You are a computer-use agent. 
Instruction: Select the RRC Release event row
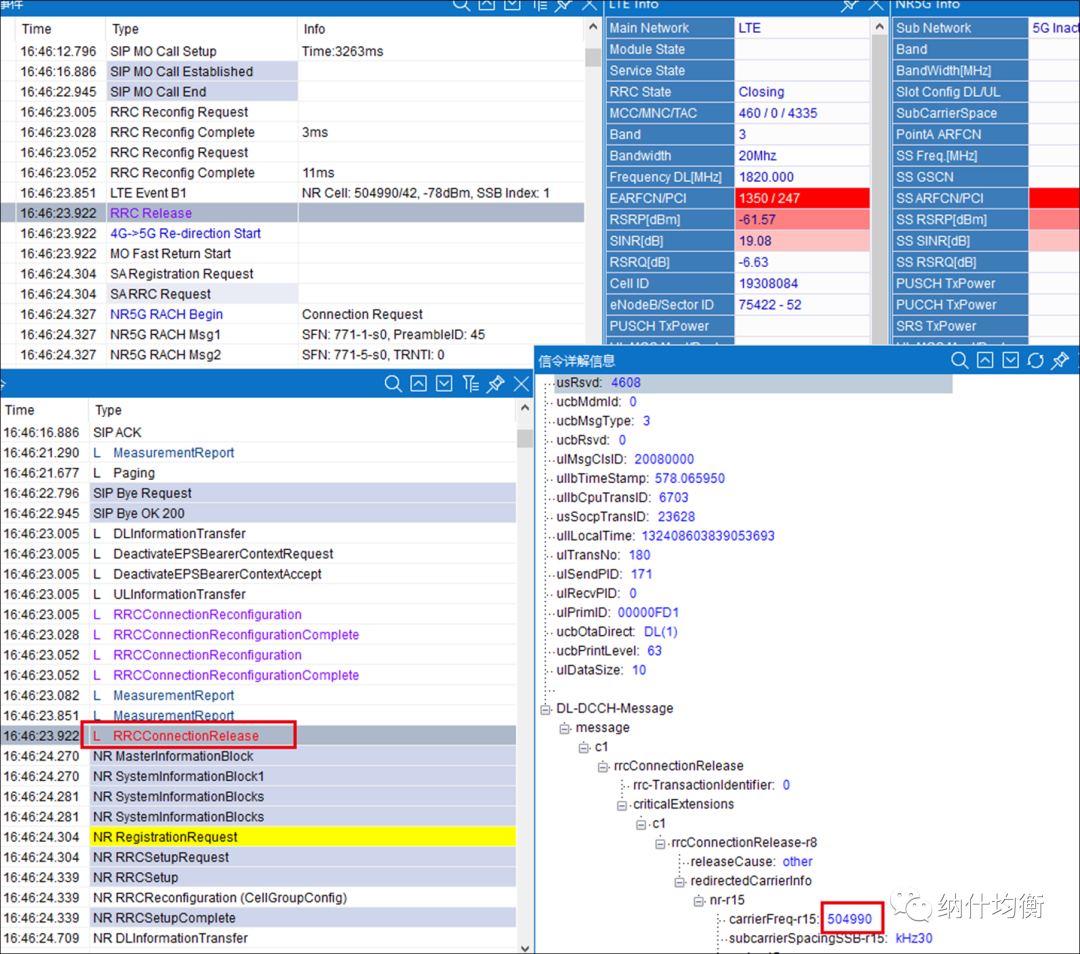tap(293, 213)
